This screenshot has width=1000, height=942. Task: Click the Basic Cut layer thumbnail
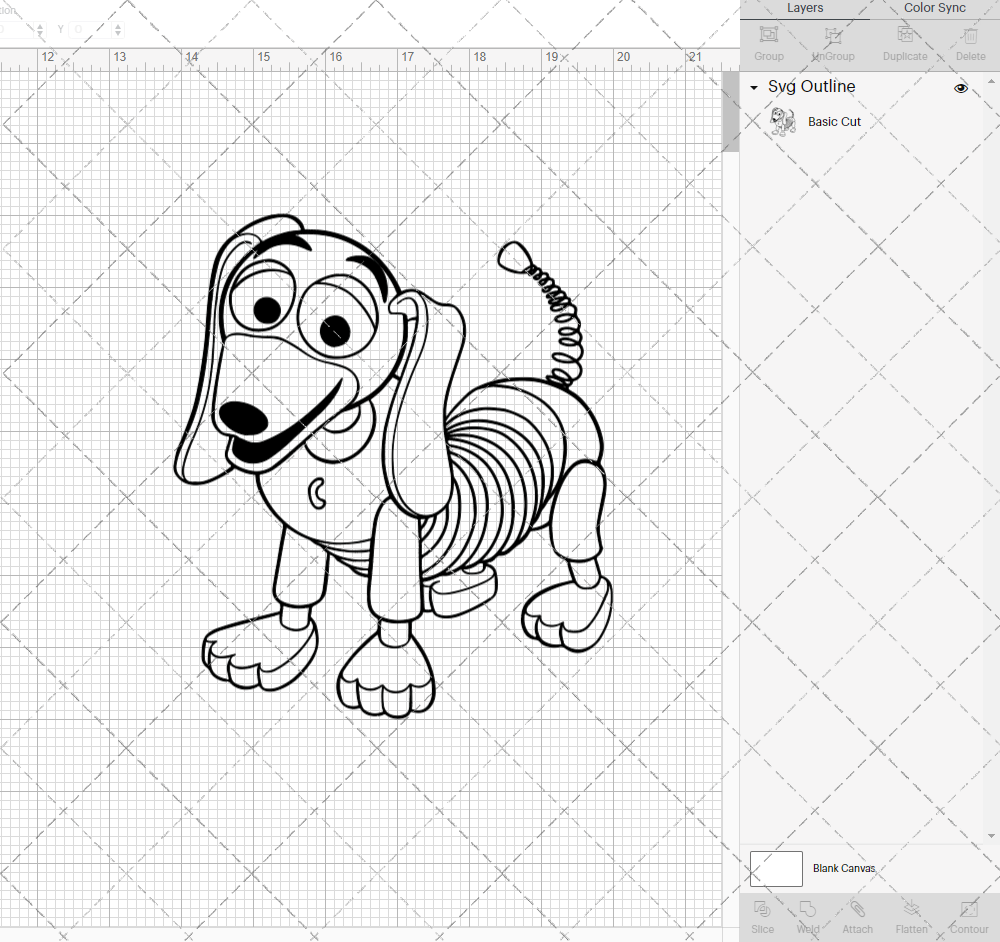coord(783,120)
